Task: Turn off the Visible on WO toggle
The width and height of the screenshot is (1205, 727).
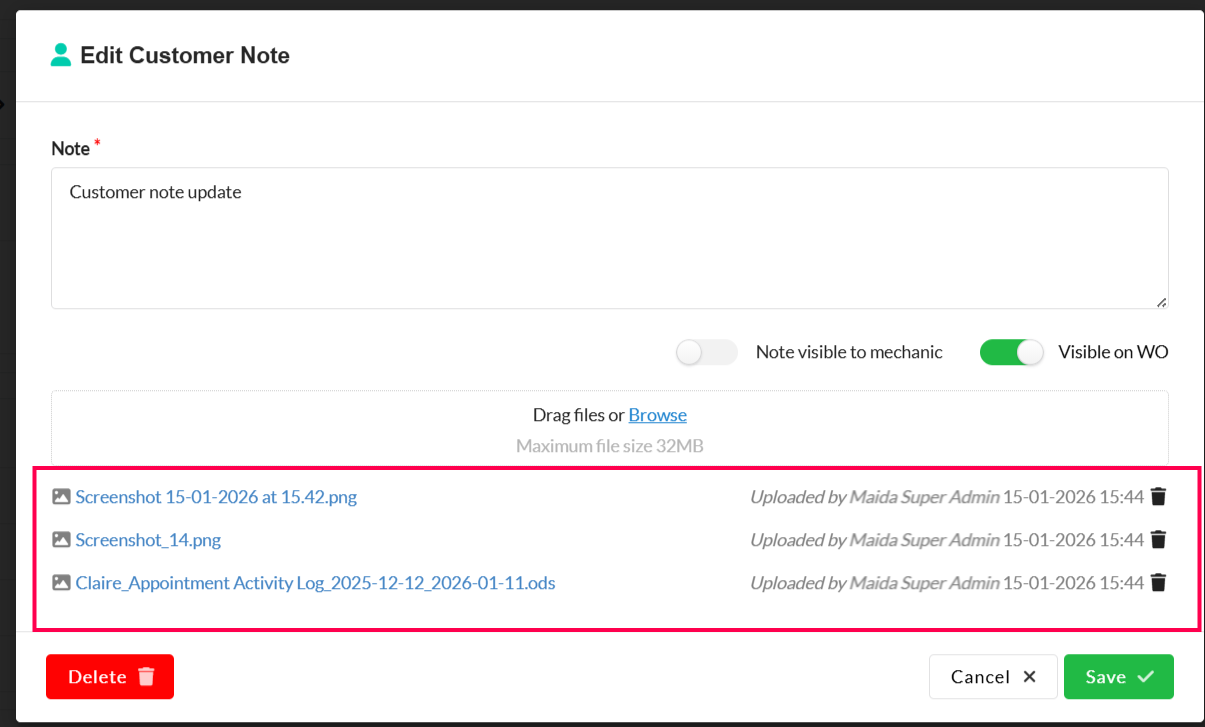Action: pyautogui.click(x=1011, y=352)
